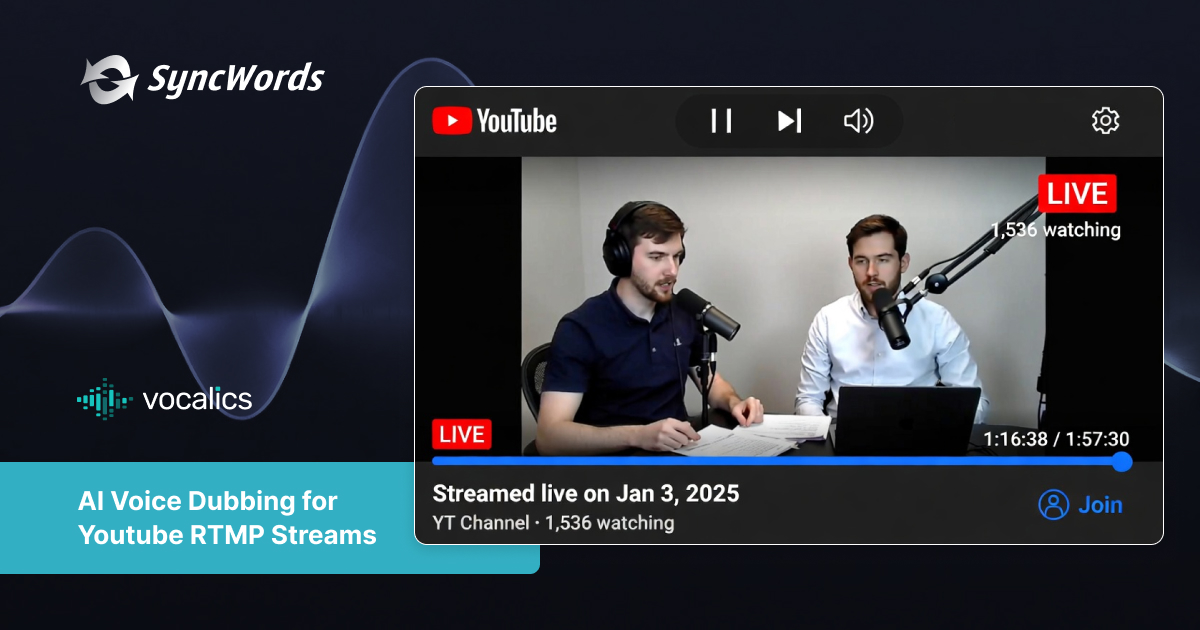
Task: Click the Join button
Action: (1100, 504)
